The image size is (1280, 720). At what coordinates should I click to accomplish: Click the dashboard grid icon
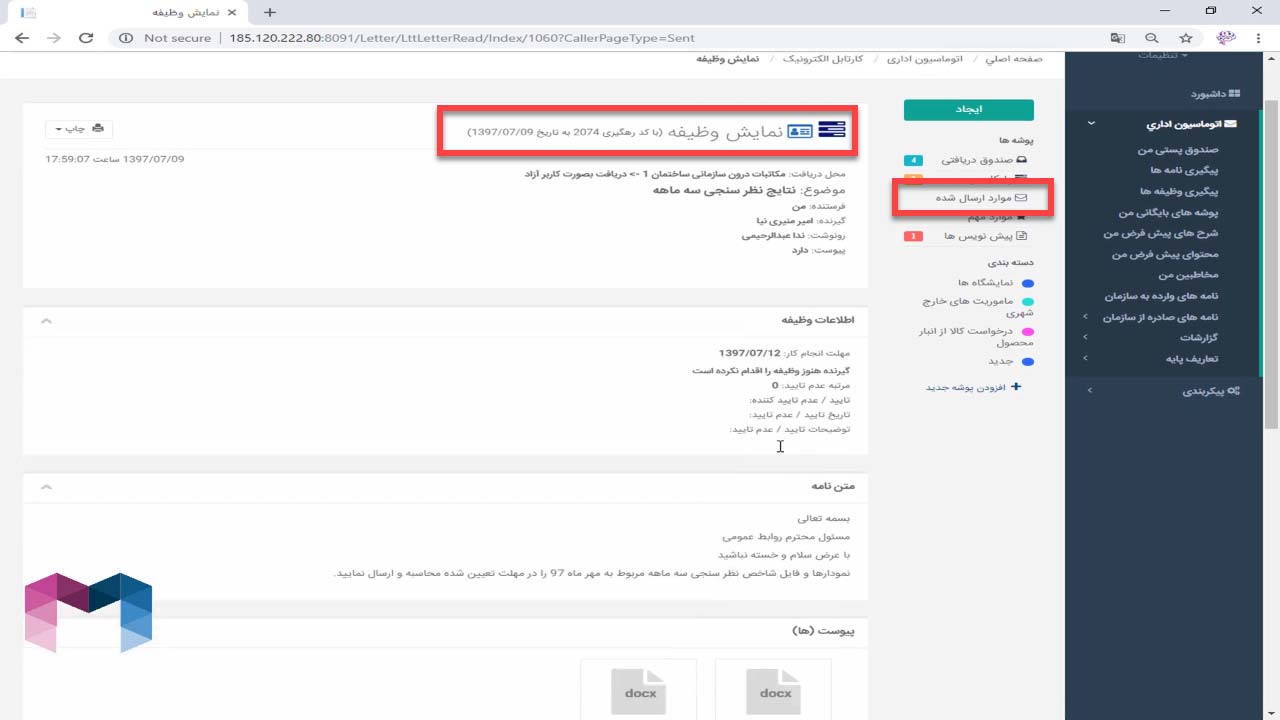(x=1235, y=94)
